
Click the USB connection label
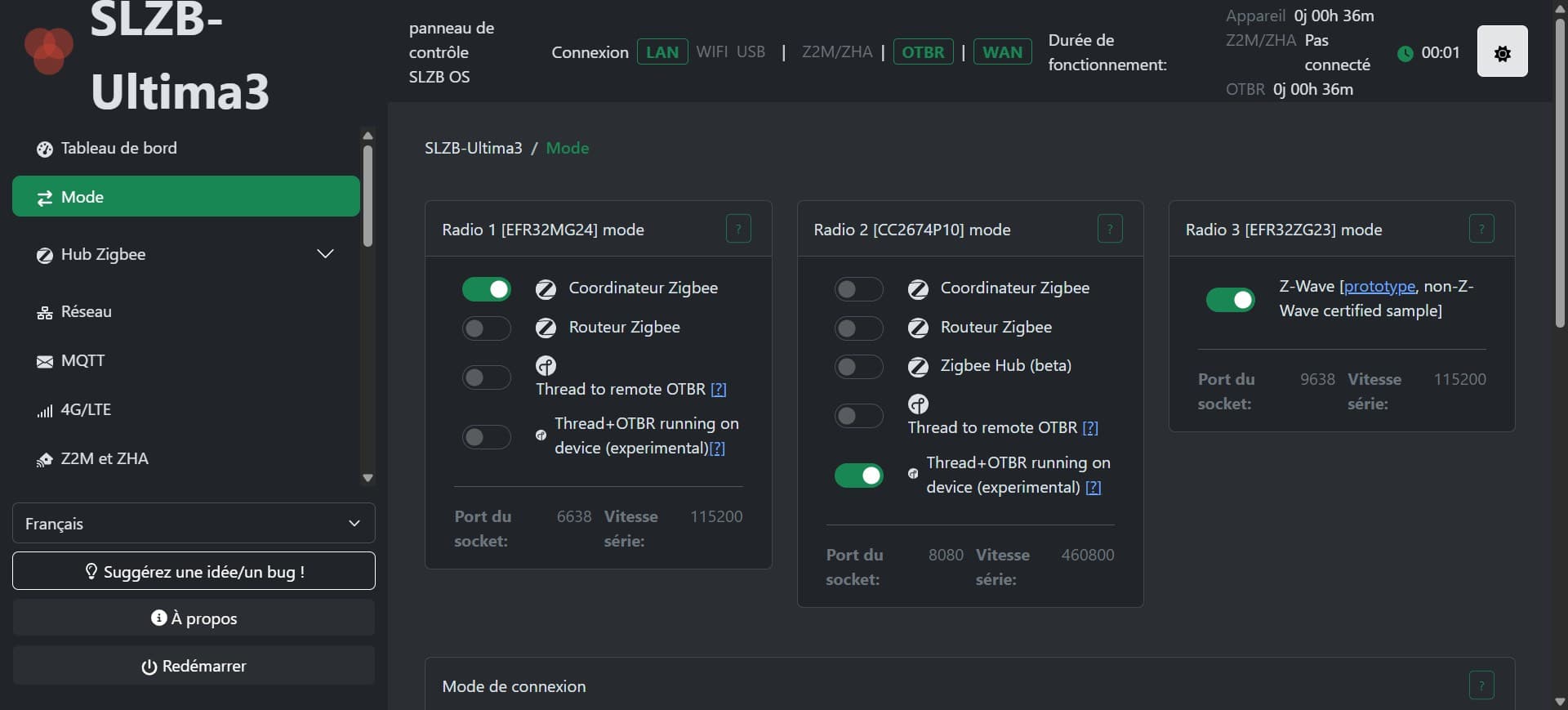point(751,52)
